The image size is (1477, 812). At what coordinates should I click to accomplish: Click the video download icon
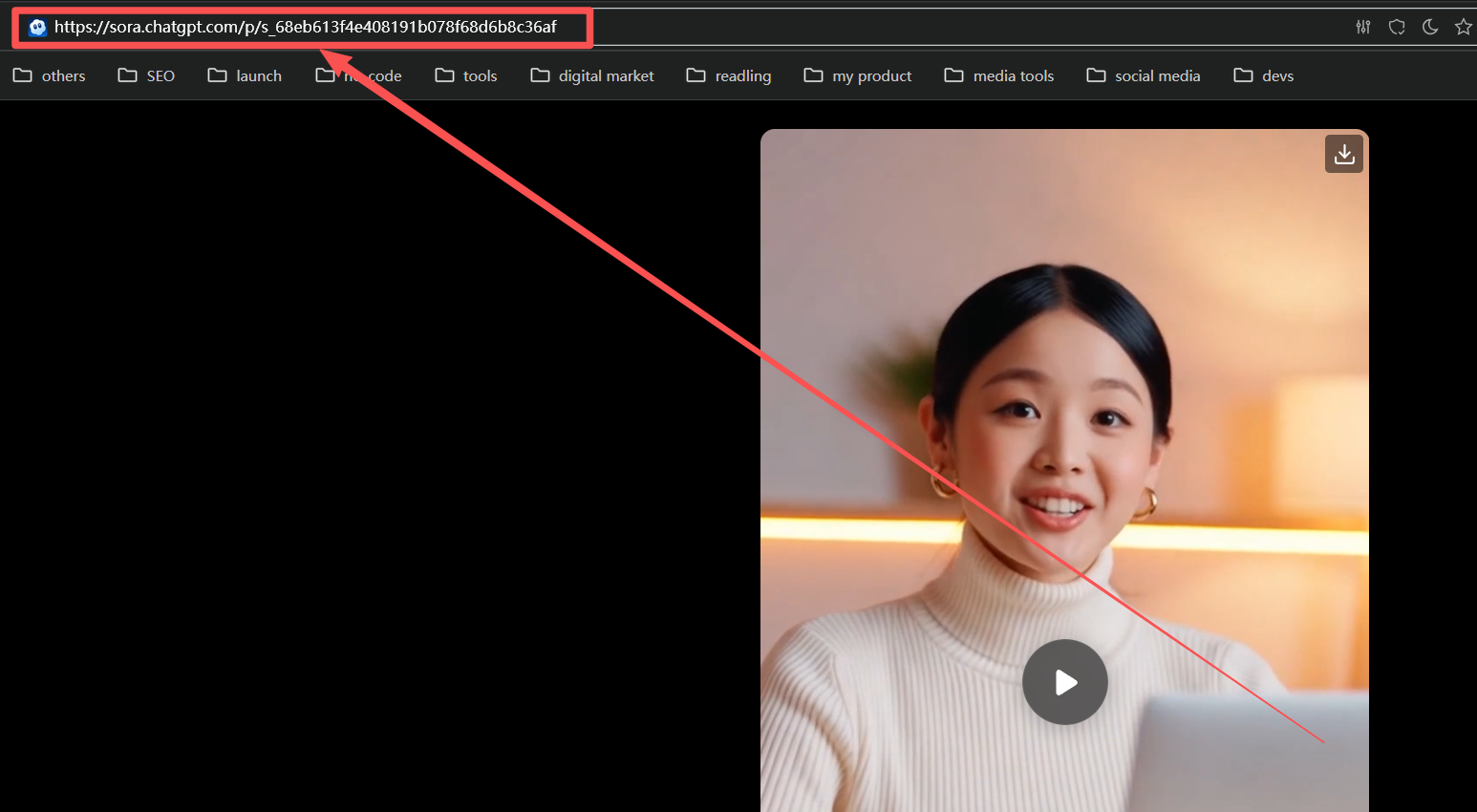coord(1343,154)
